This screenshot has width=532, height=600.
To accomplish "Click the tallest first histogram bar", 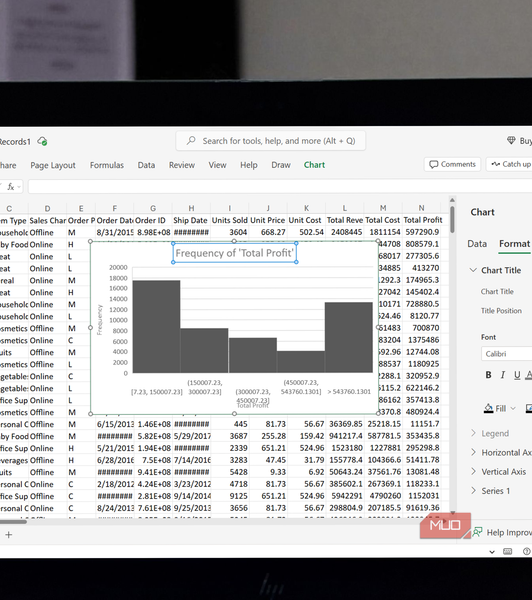I will coord(156,326).
